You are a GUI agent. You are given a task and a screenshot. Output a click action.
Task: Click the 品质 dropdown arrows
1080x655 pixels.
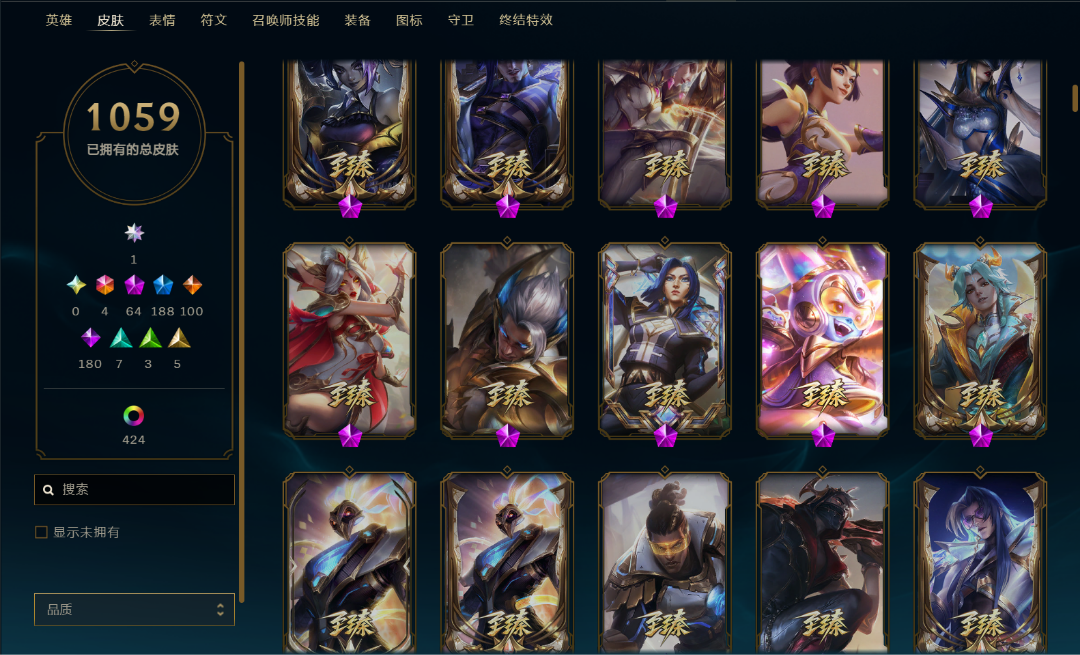tap(220, 610)
